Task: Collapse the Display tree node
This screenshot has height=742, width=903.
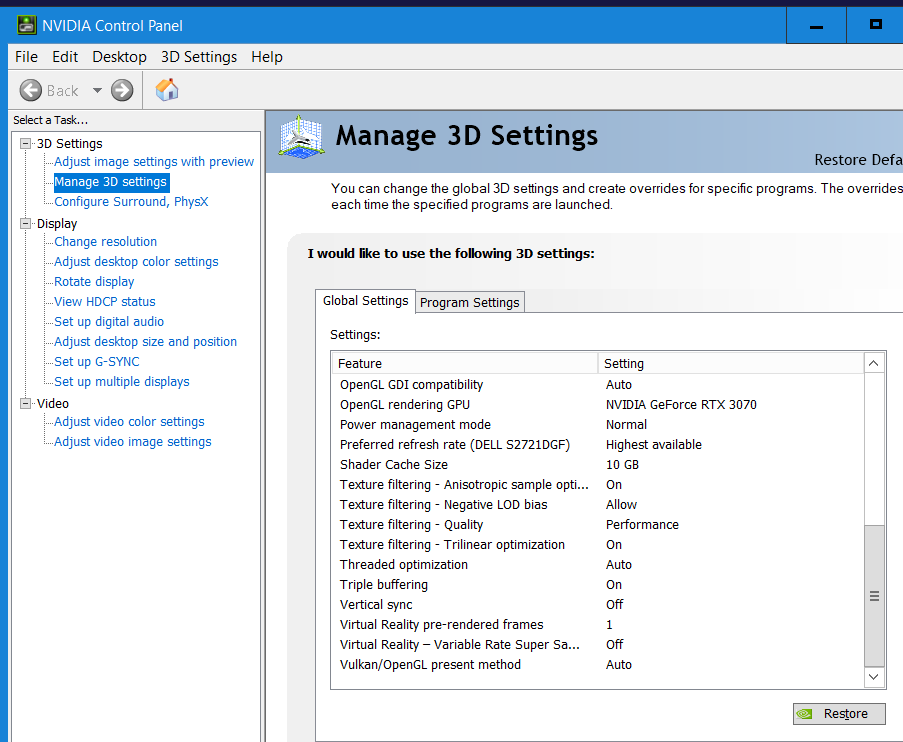Action: tap(25, 223)
